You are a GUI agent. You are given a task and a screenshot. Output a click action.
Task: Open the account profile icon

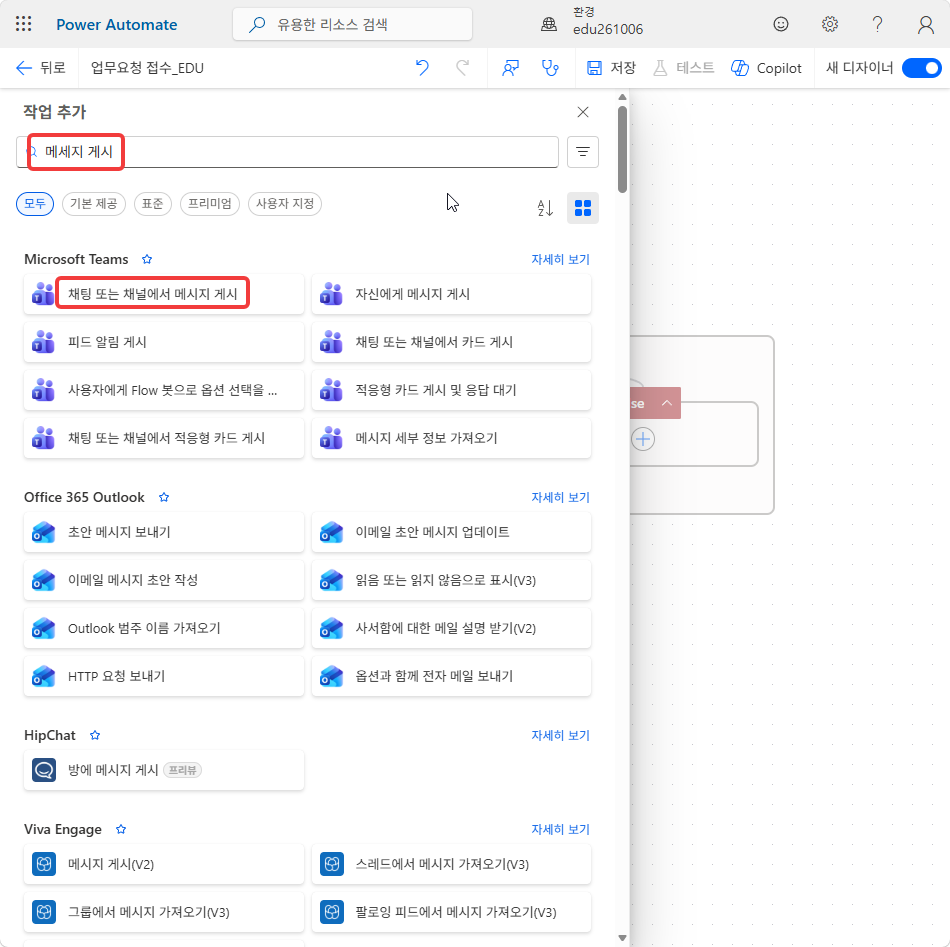click(x=925, y=24)
